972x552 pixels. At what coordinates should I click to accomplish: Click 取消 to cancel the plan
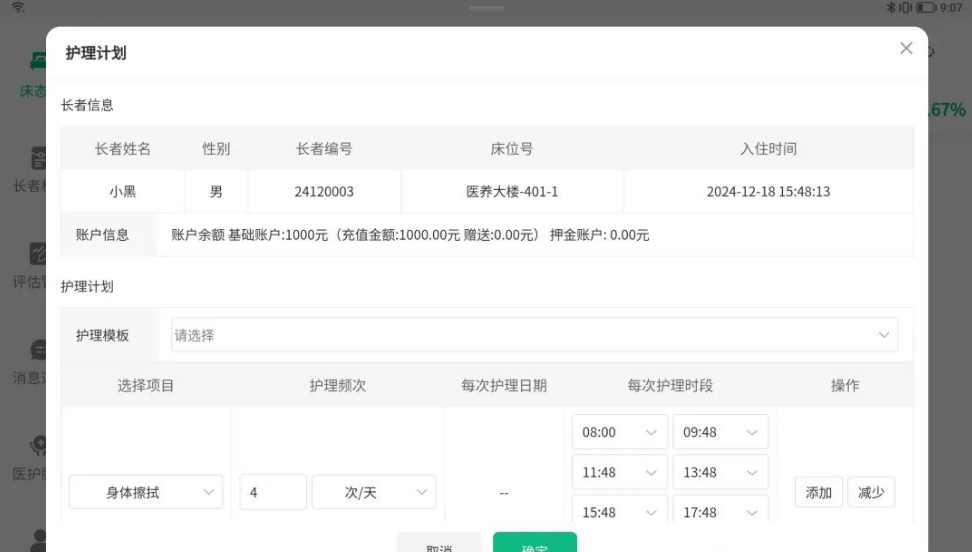click(439, 545)
